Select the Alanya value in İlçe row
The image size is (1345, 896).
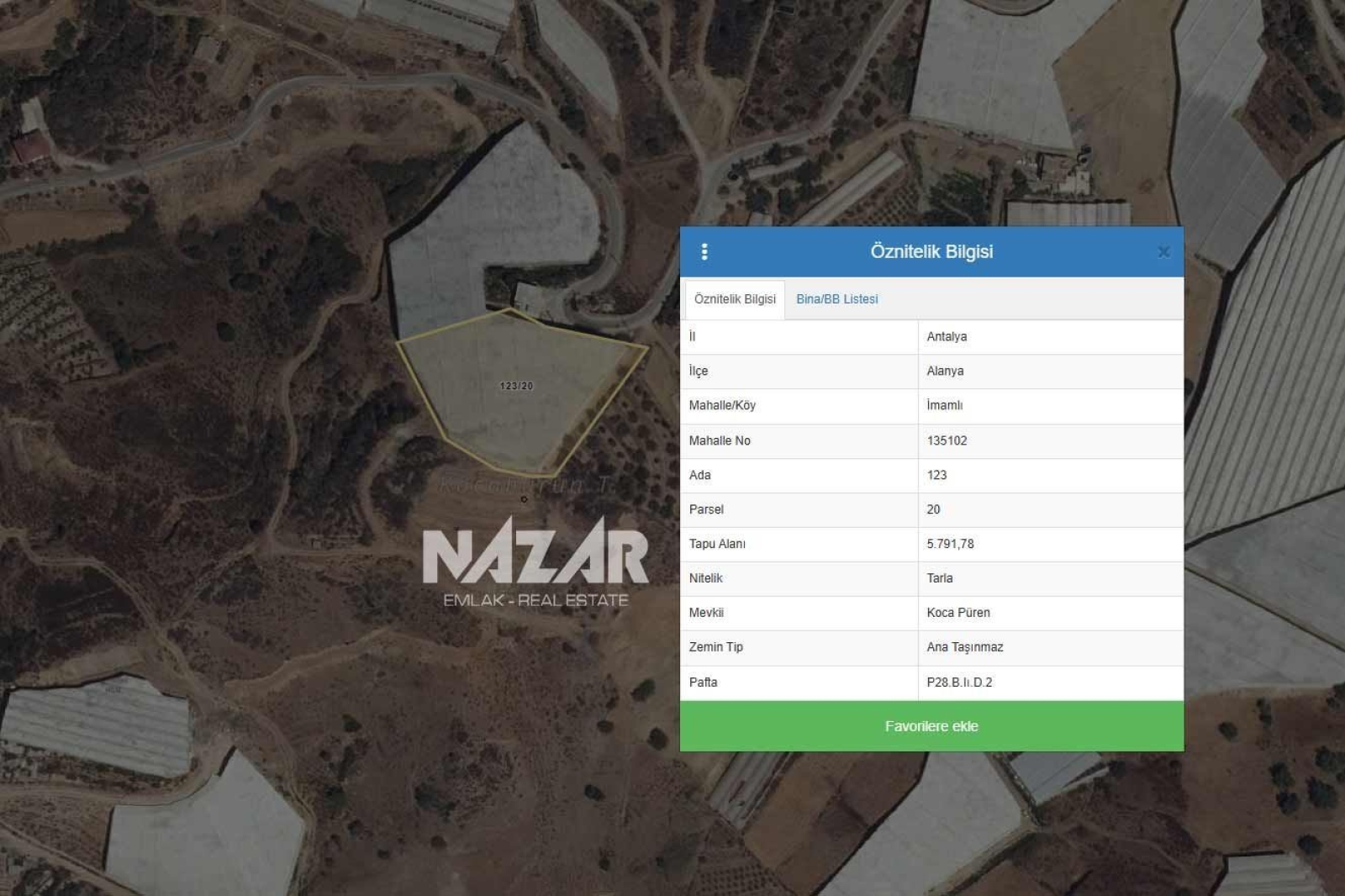point(945,371)
